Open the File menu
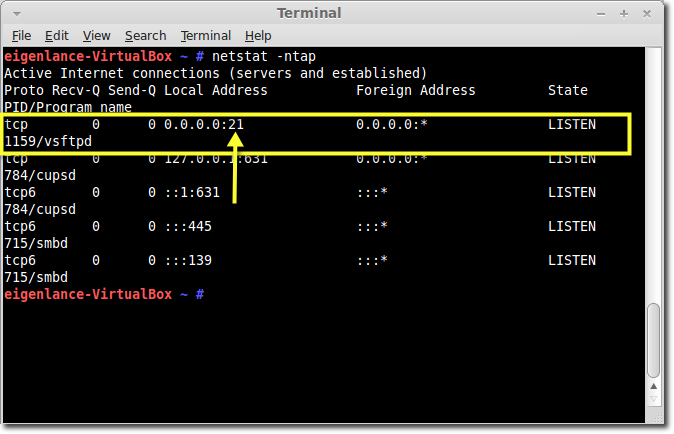674x434 pixels. (x=21, y=36)
